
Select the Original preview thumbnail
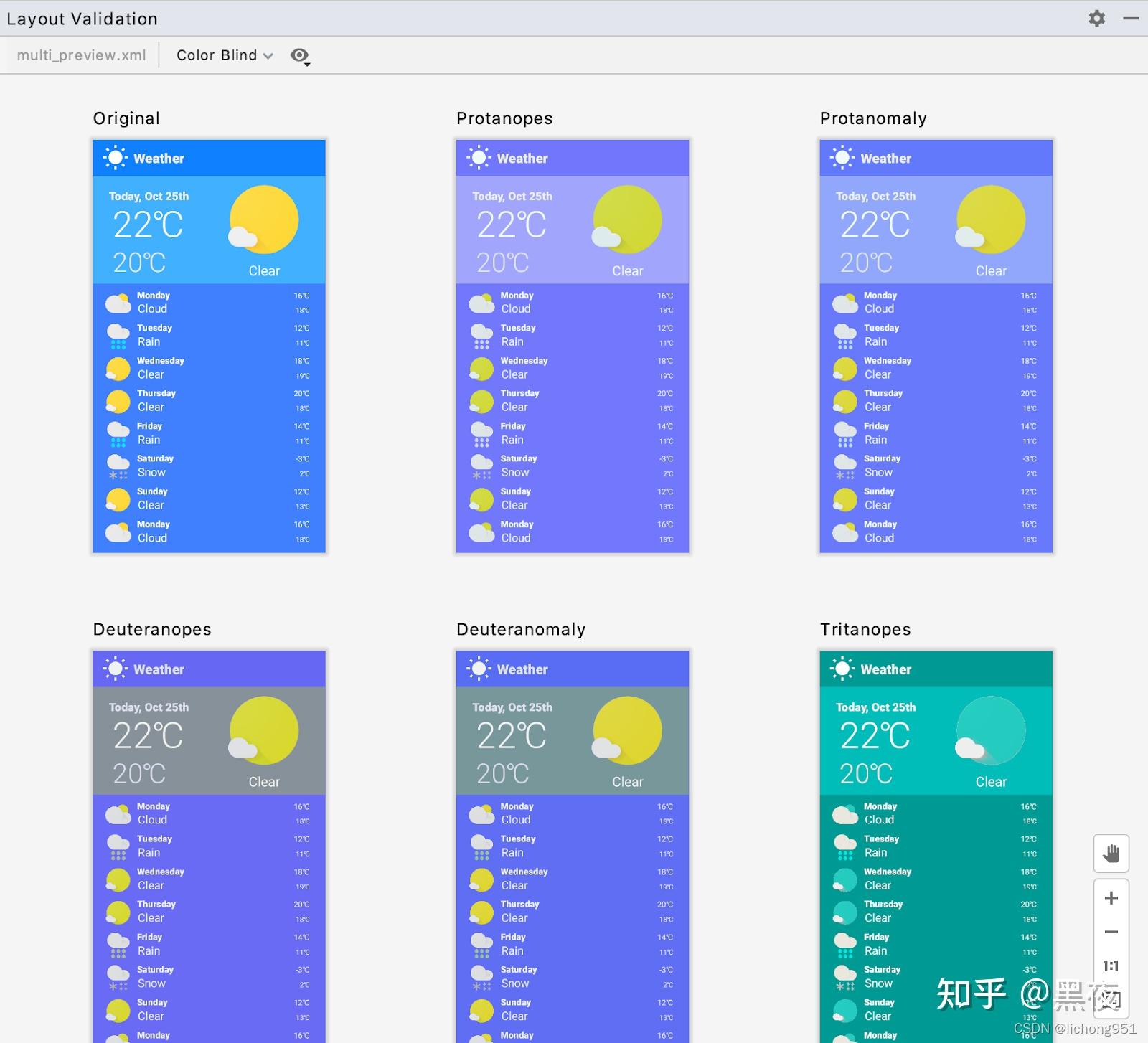[x=208, y=344]
